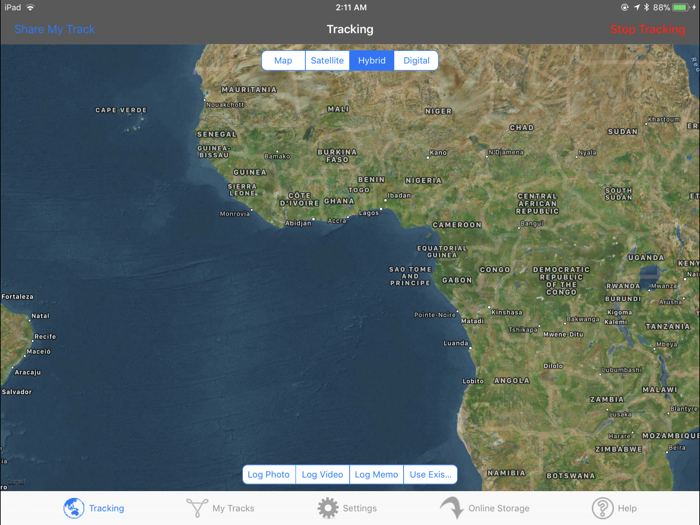
Task: Open the Settings gear icon
Action: coord(328,508)
